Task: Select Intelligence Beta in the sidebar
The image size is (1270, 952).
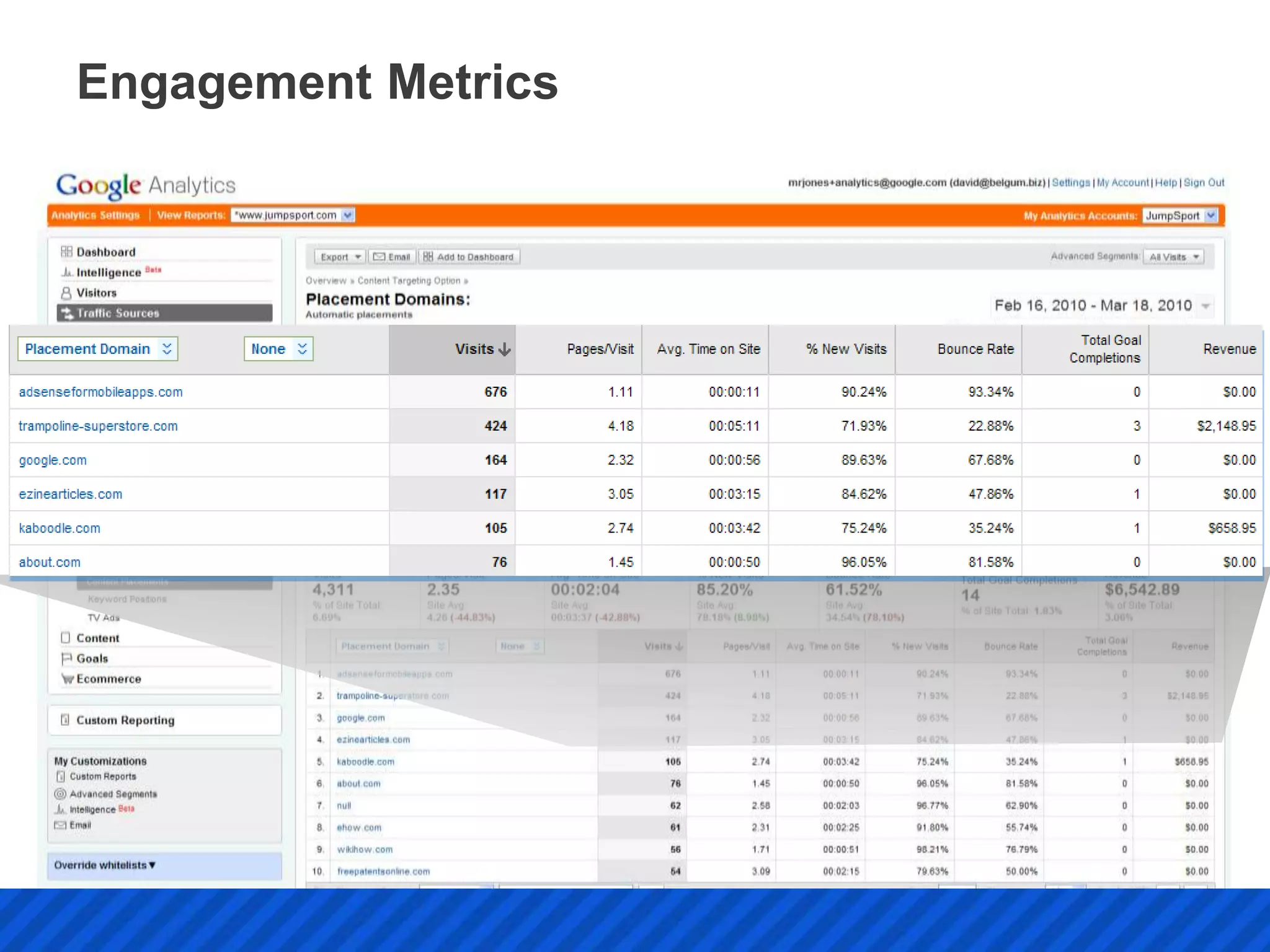Action: [118, 272]
